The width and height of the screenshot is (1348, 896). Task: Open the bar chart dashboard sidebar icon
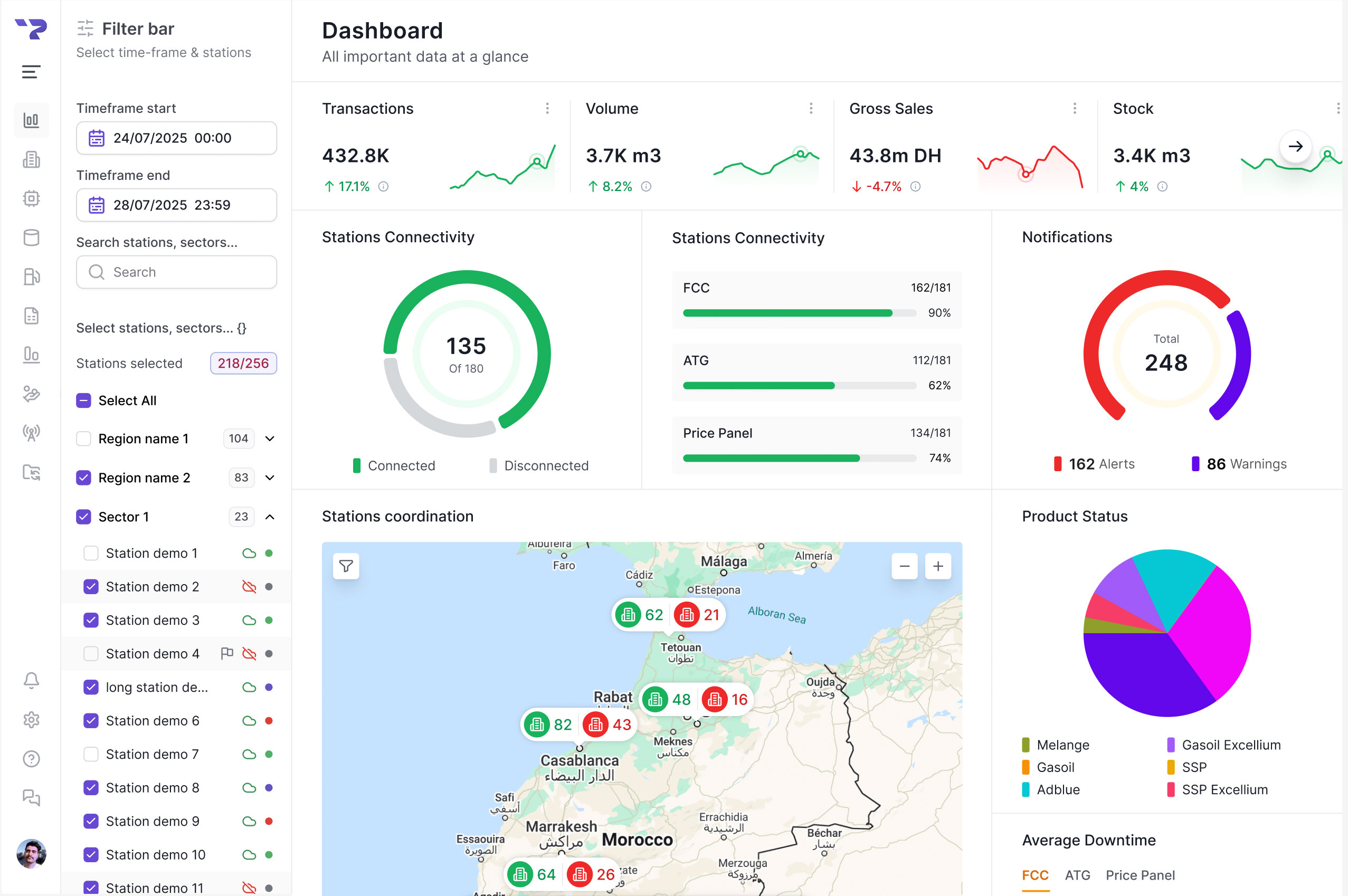31,120
